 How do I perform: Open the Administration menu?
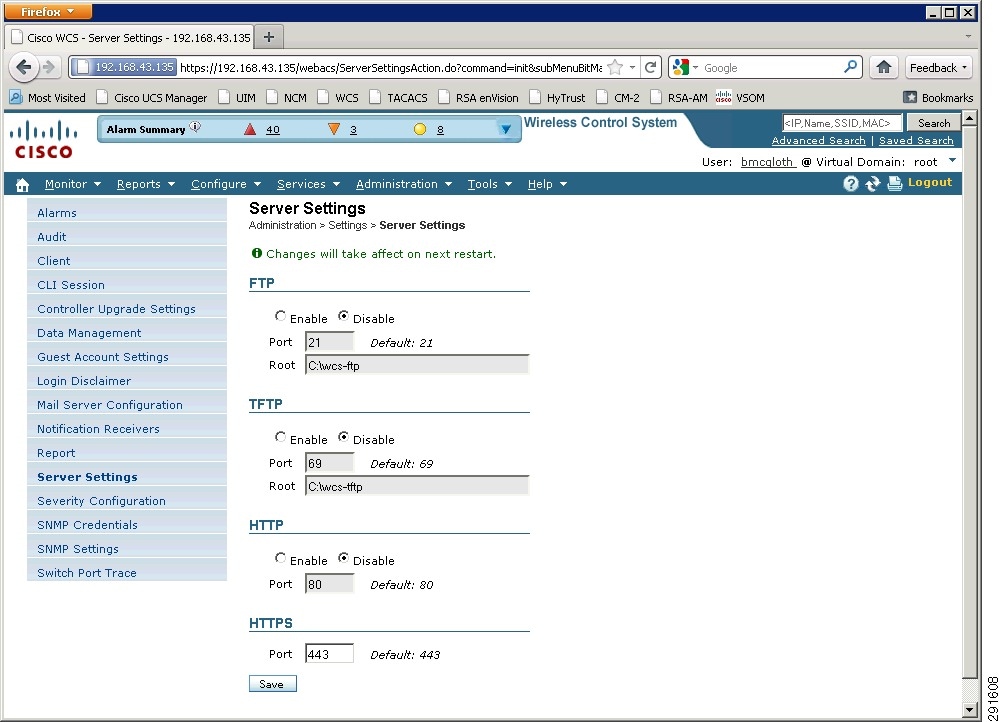point(403,184)
